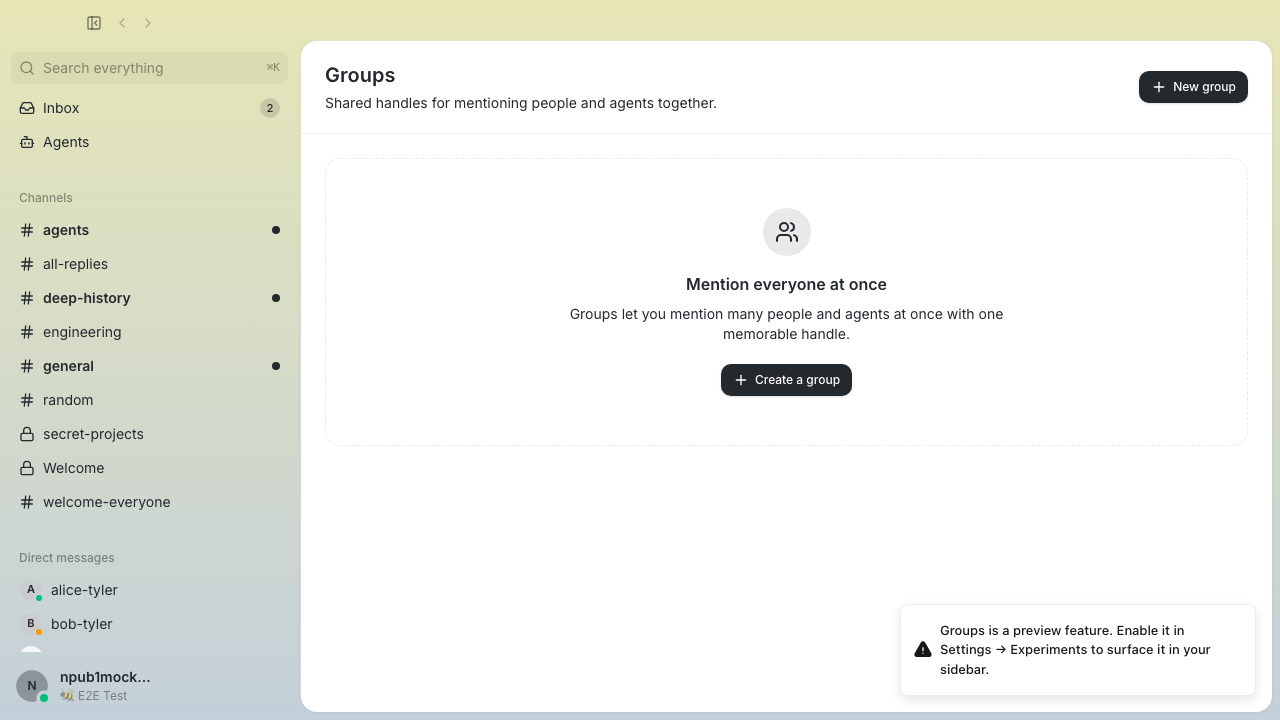Image resolution: width=1280 pixels, height=720 pixels.
Task: Open the engineering channel
Action: pos(149,332)
